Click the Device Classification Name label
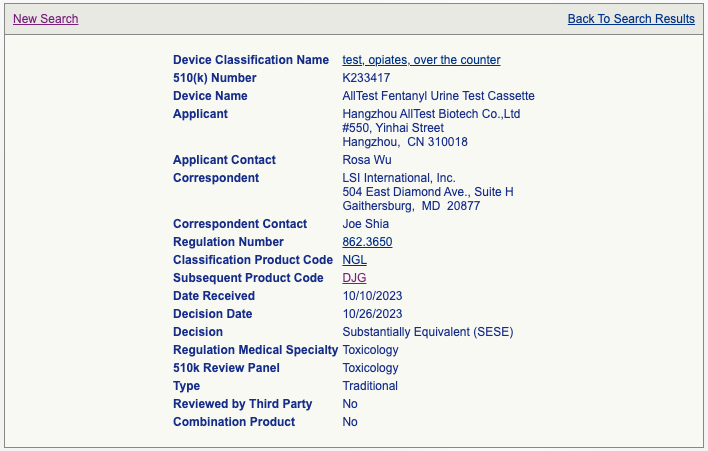The height and width of the screenshot is (451, 708). pos(251,60)
